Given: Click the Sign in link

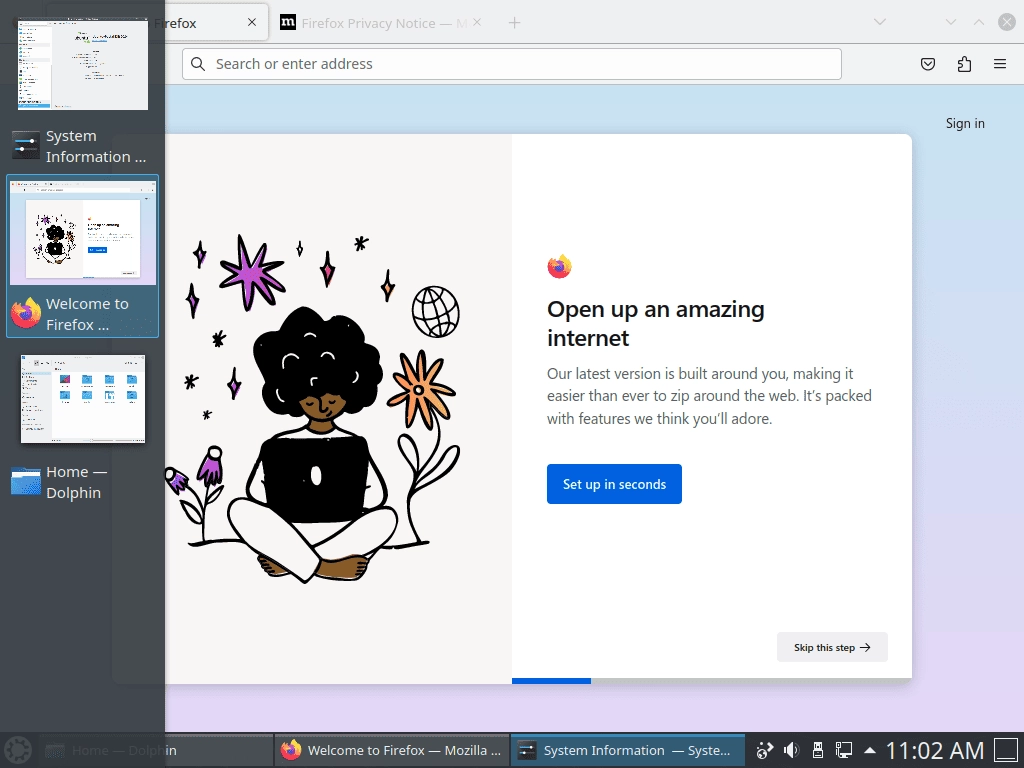Looking at the screenshot, I should click(x=965, y=123).
